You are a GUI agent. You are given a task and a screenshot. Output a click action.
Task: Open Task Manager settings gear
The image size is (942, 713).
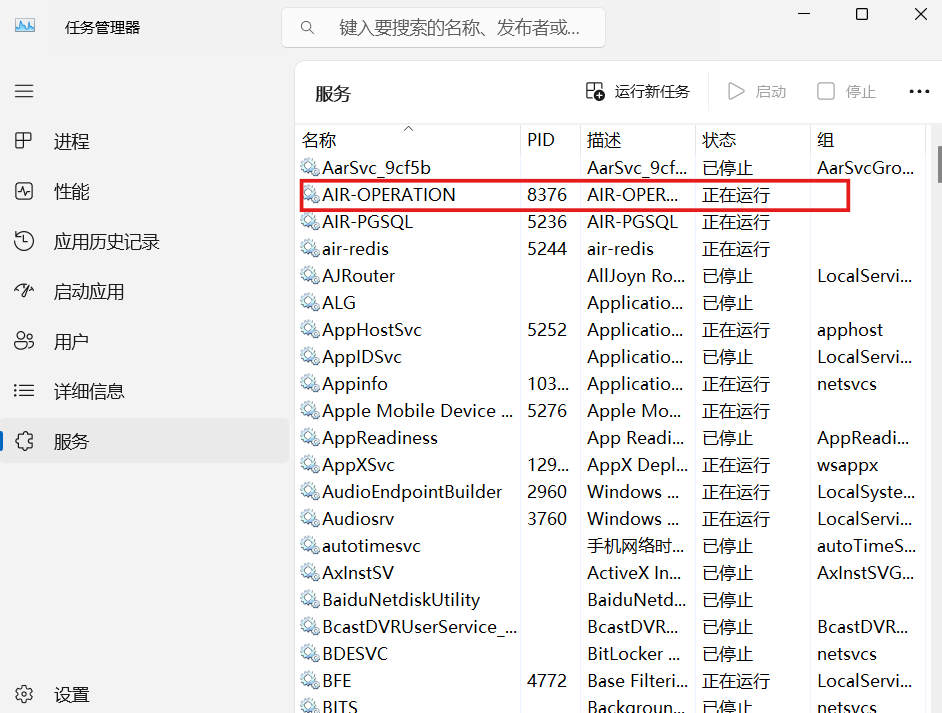click(24, 694)
